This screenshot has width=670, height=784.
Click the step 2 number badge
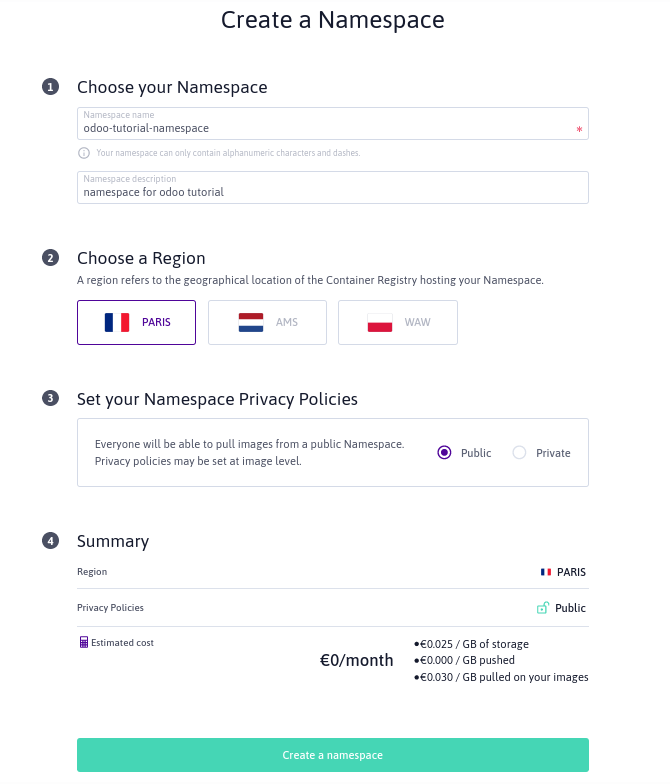tap(50, 258)
